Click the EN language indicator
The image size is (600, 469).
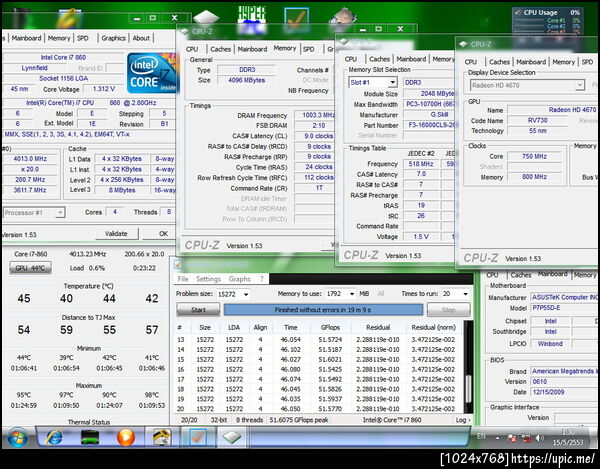click(x=481, y=436)
